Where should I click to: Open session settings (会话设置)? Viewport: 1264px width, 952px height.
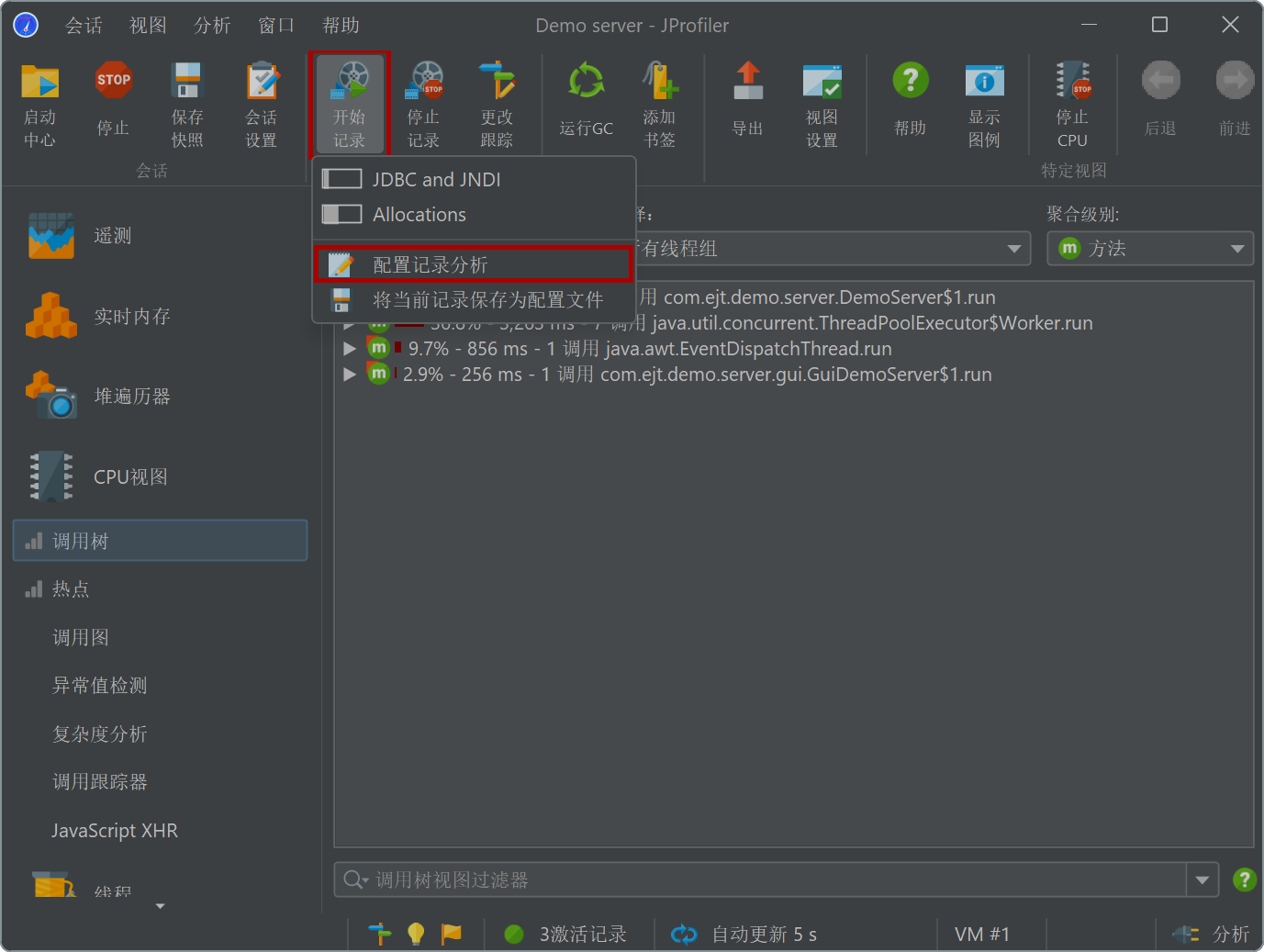[262, 105]
